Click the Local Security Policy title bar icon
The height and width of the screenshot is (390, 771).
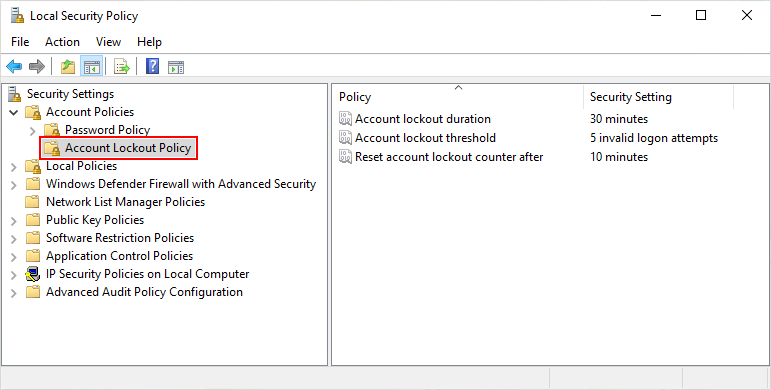tap(17, 16)
